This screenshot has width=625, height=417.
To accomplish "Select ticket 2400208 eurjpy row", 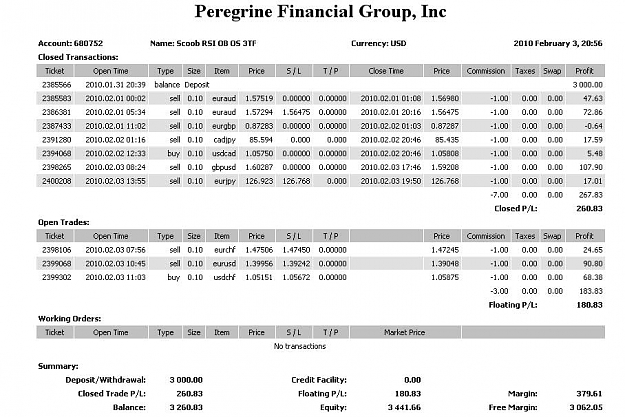I will click(320, 181).
